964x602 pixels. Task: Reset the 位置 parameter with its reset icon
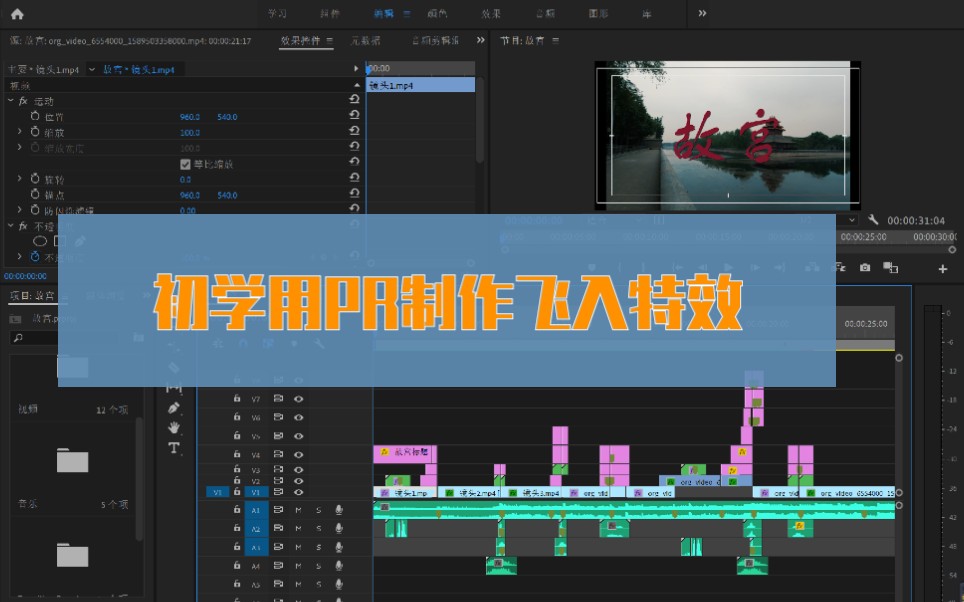tap(355, 116)
